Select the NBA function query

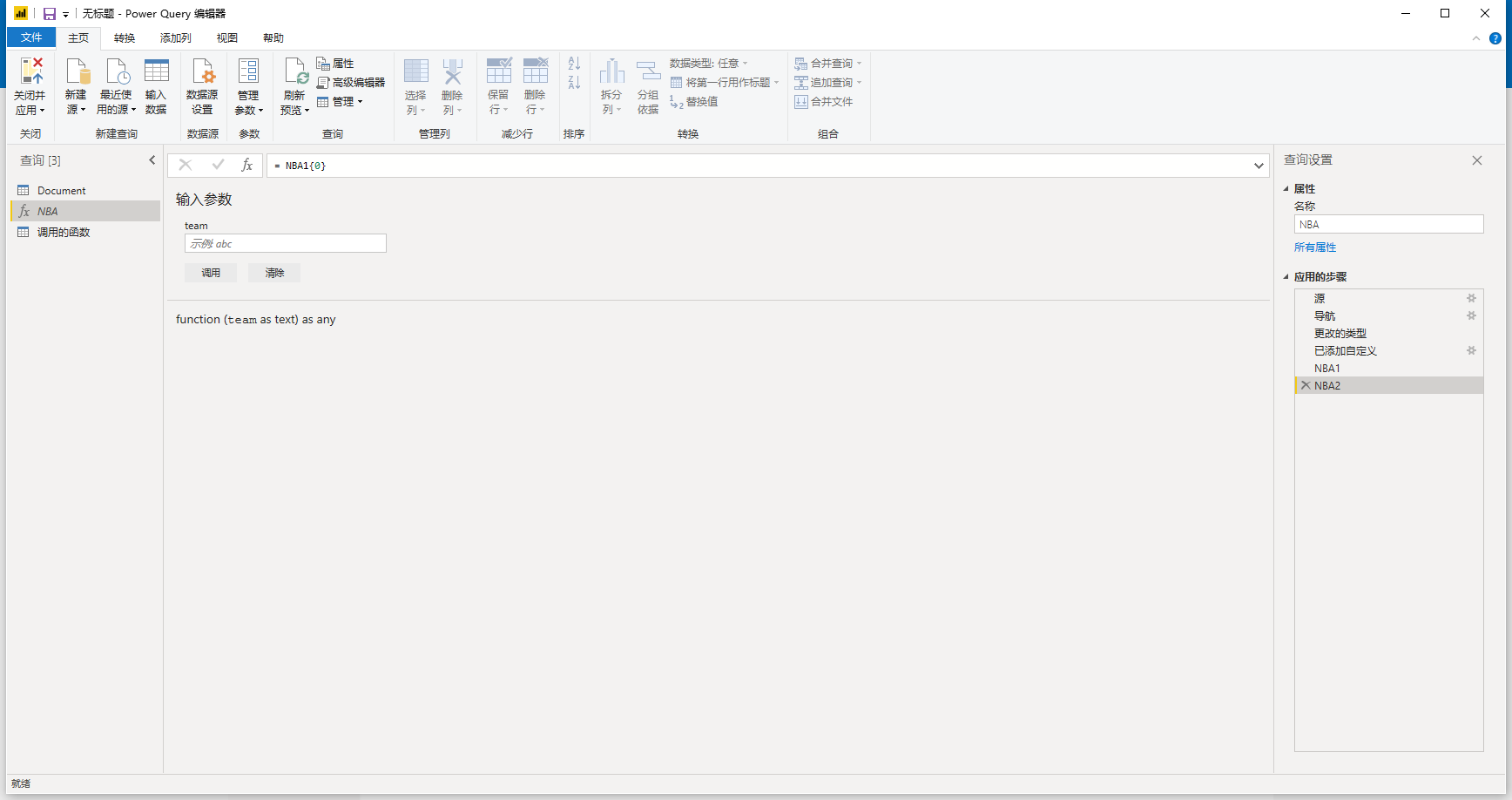[85, 211]
